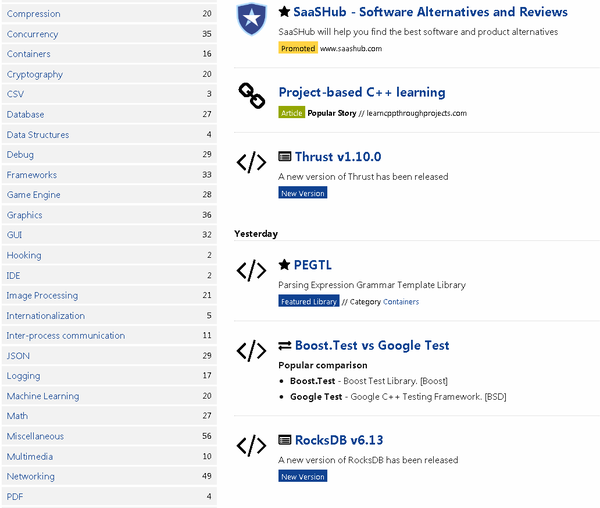This screenshot has height=508, width=600.
Task: Click the Promoted badge under SaaSHub
Action: point(298,49)
